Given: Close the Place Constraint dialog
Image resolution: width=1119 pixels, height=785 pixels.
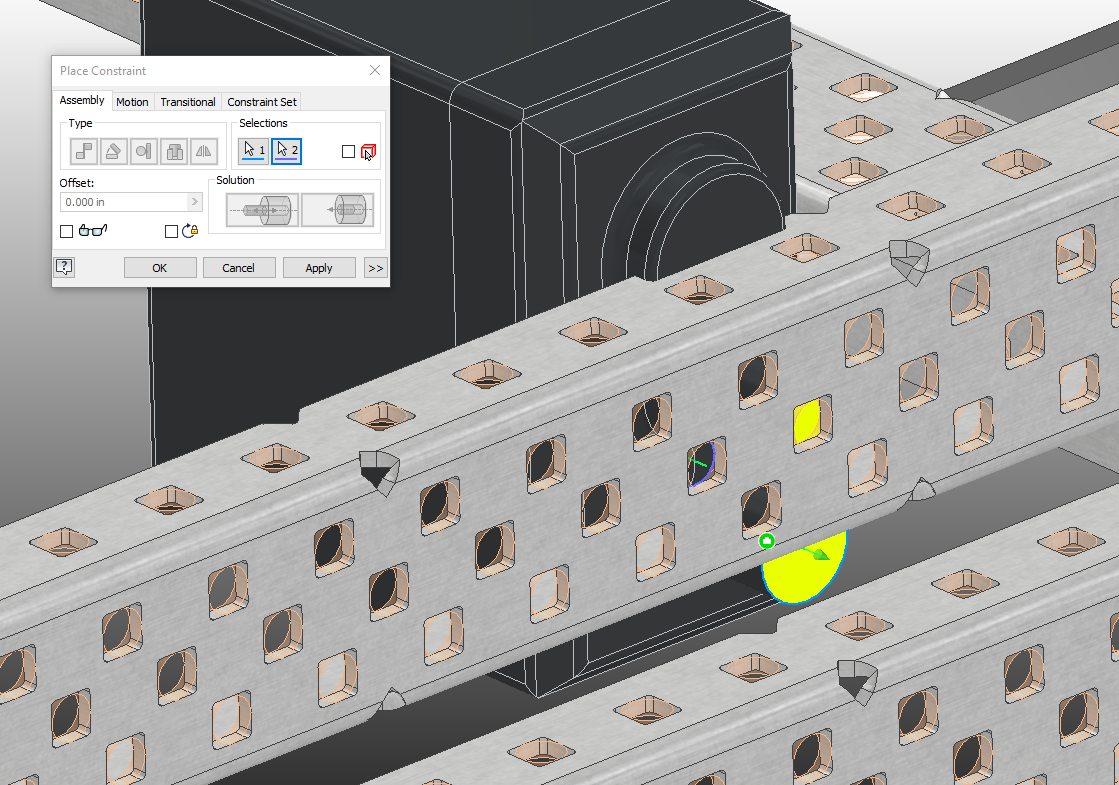Looking at the screenshot, I should pyautogui.click(x=375, y=70).
